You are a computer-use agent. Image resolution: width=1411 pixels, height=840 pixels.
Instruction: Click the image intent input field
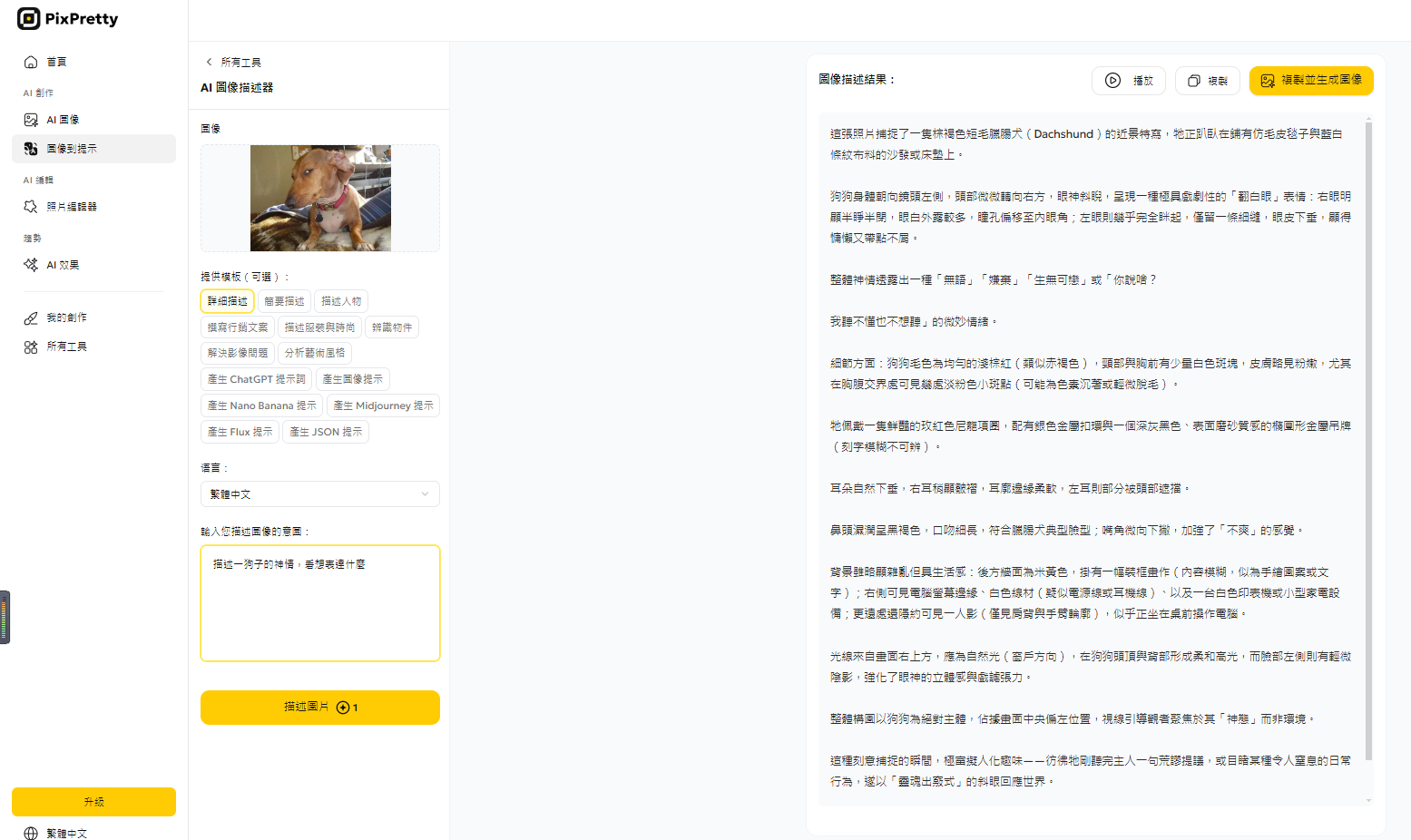coord(319,603)
